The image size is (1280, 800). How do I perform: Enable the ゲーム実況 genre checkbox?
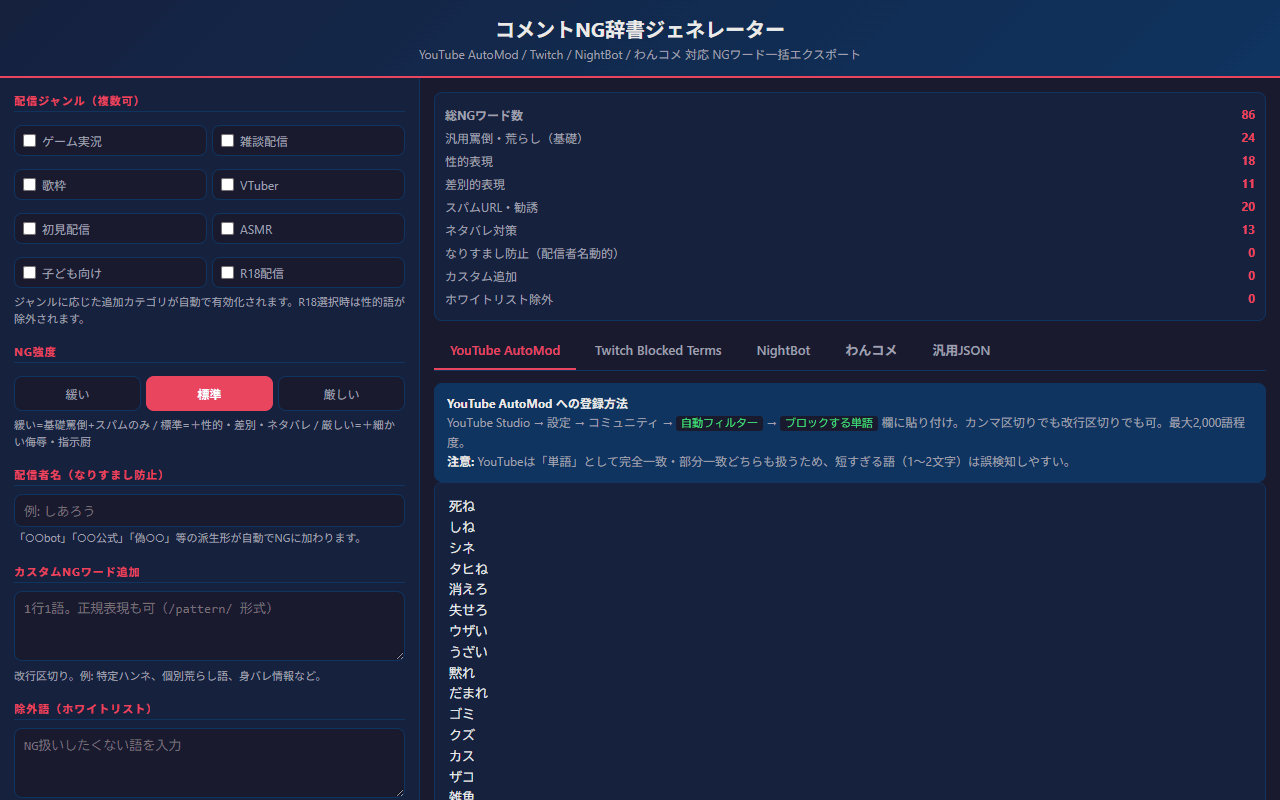coord(30,141)
